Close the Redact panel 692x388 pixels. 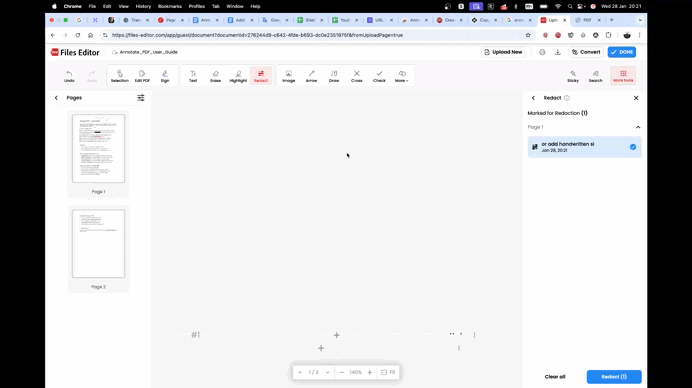[636, 98]
